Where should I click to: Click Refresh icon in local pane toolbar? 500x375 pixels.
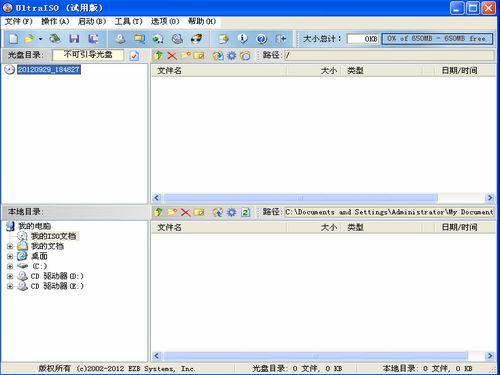[245, 212]
